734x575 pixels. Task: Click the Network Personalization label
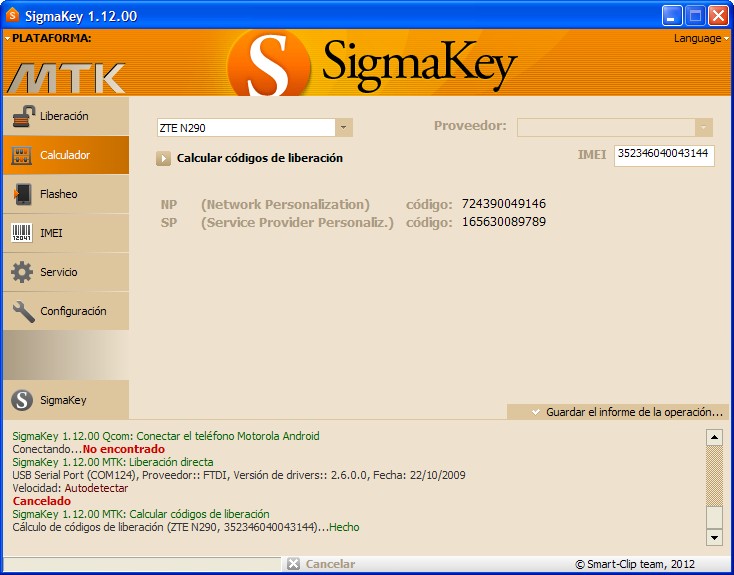coord(285,205)
